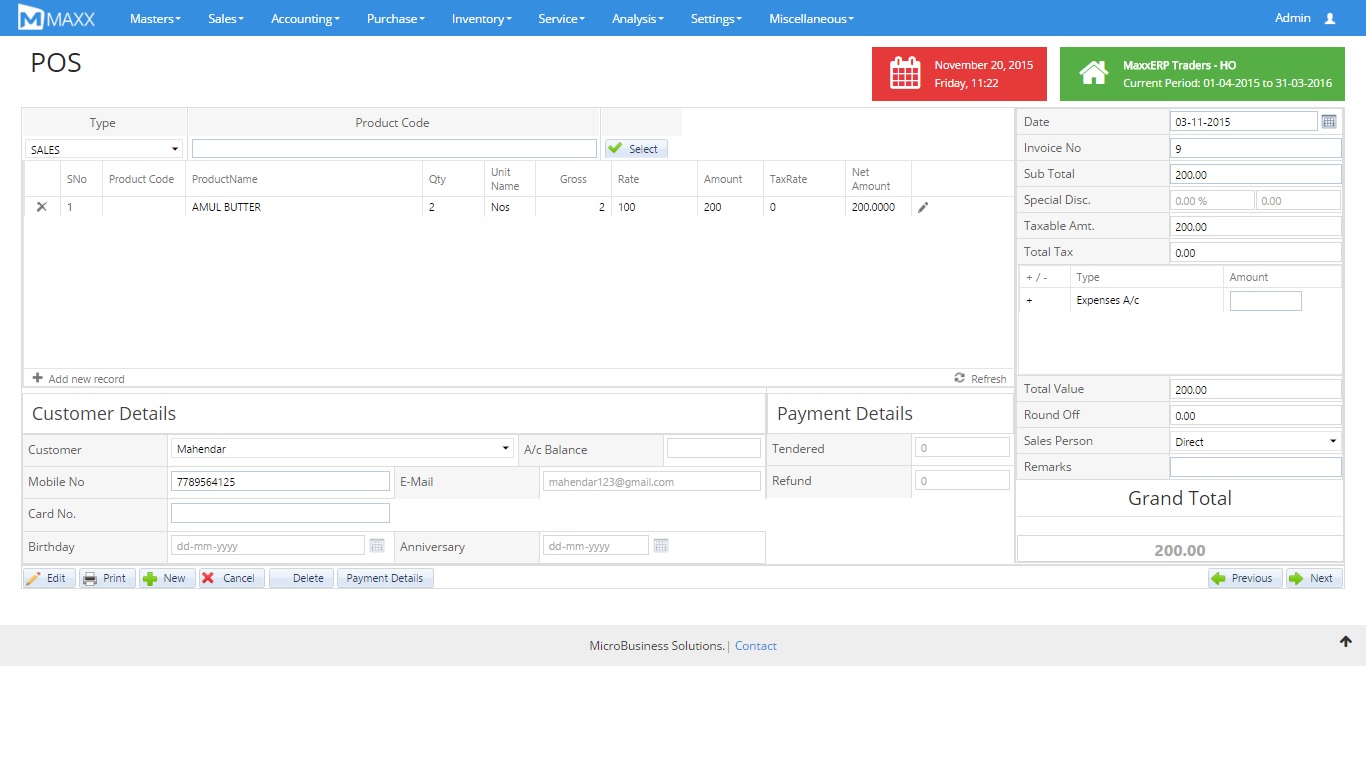Open the Inventory menu
Viewport: 1366px width, 768px height.
tap(481, 19)
